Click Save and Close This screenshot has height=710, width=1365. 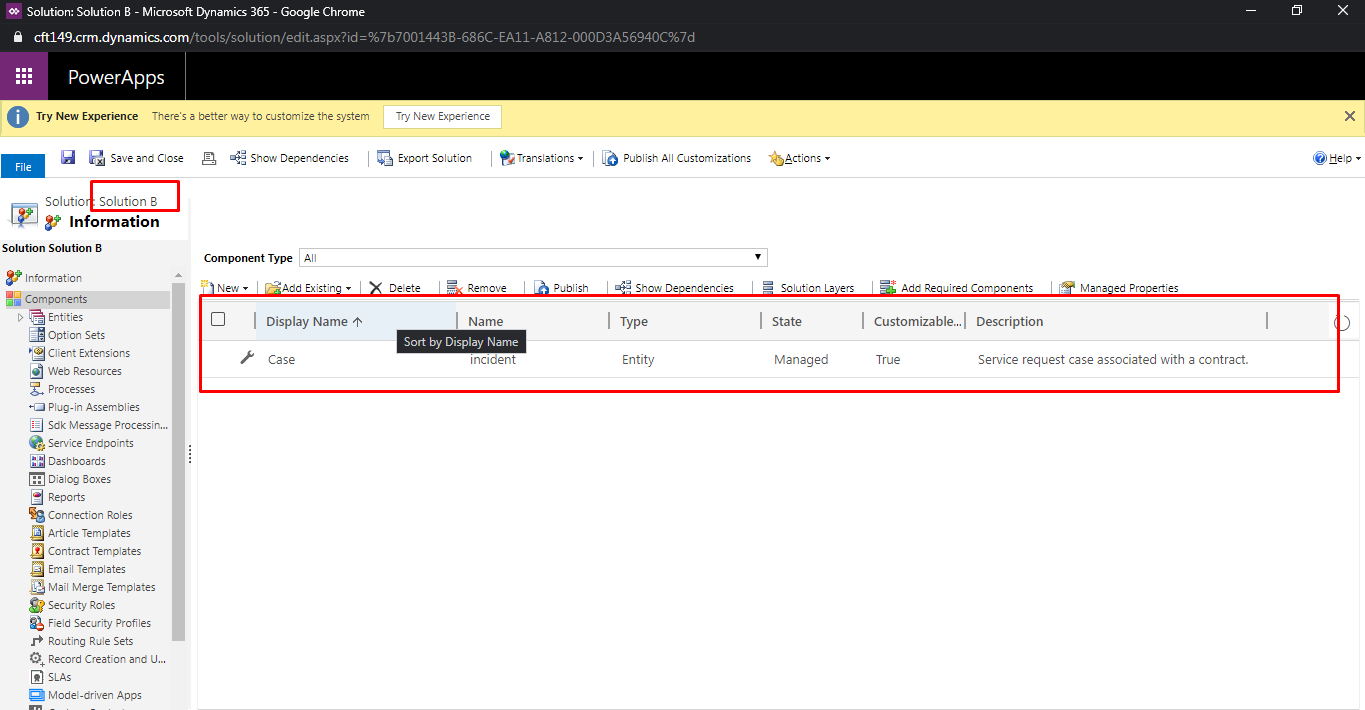[x=136, y=158]
